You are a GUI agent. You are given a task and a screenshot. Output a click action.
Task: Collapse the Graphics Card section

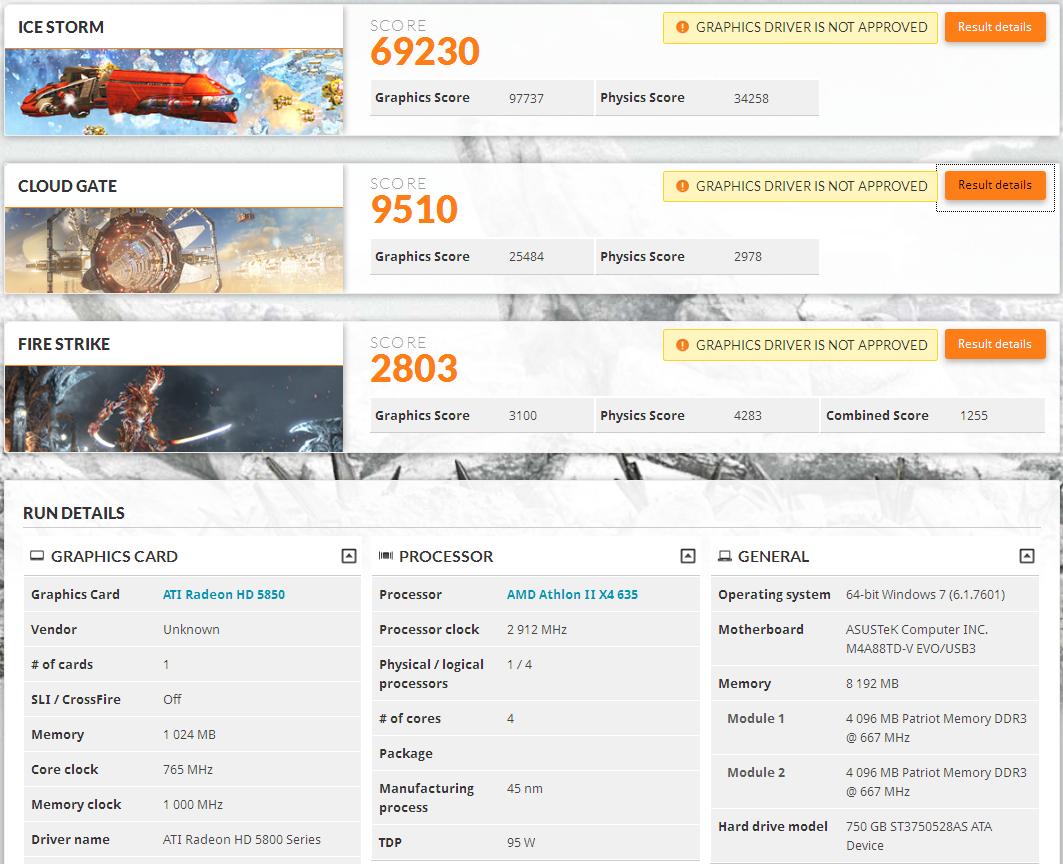click(x=348, y=556)
